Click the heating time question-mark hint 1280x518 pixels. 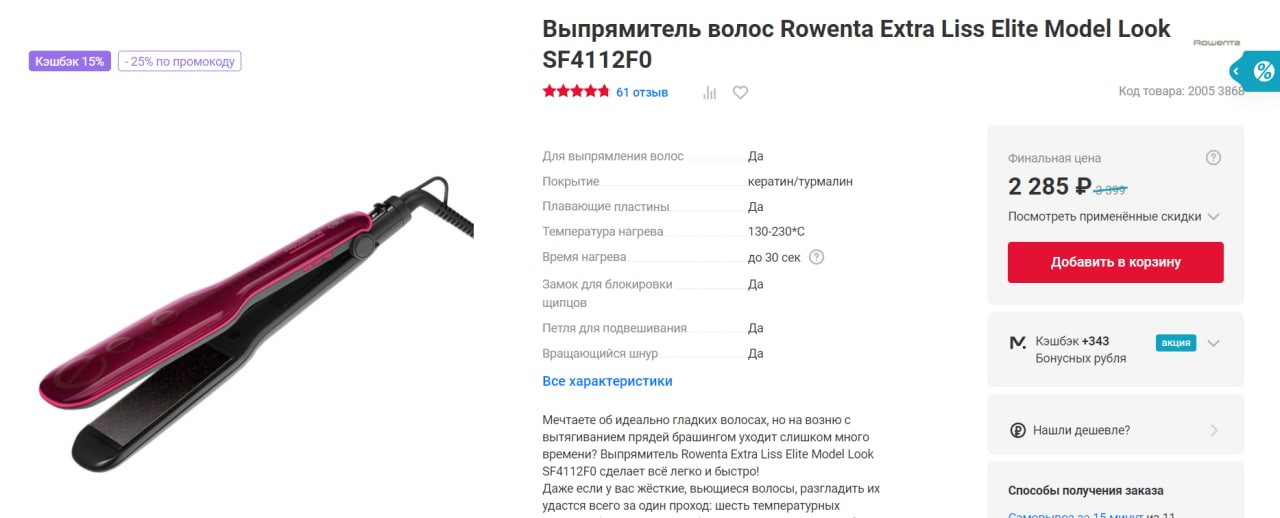(x=816, y=257)
